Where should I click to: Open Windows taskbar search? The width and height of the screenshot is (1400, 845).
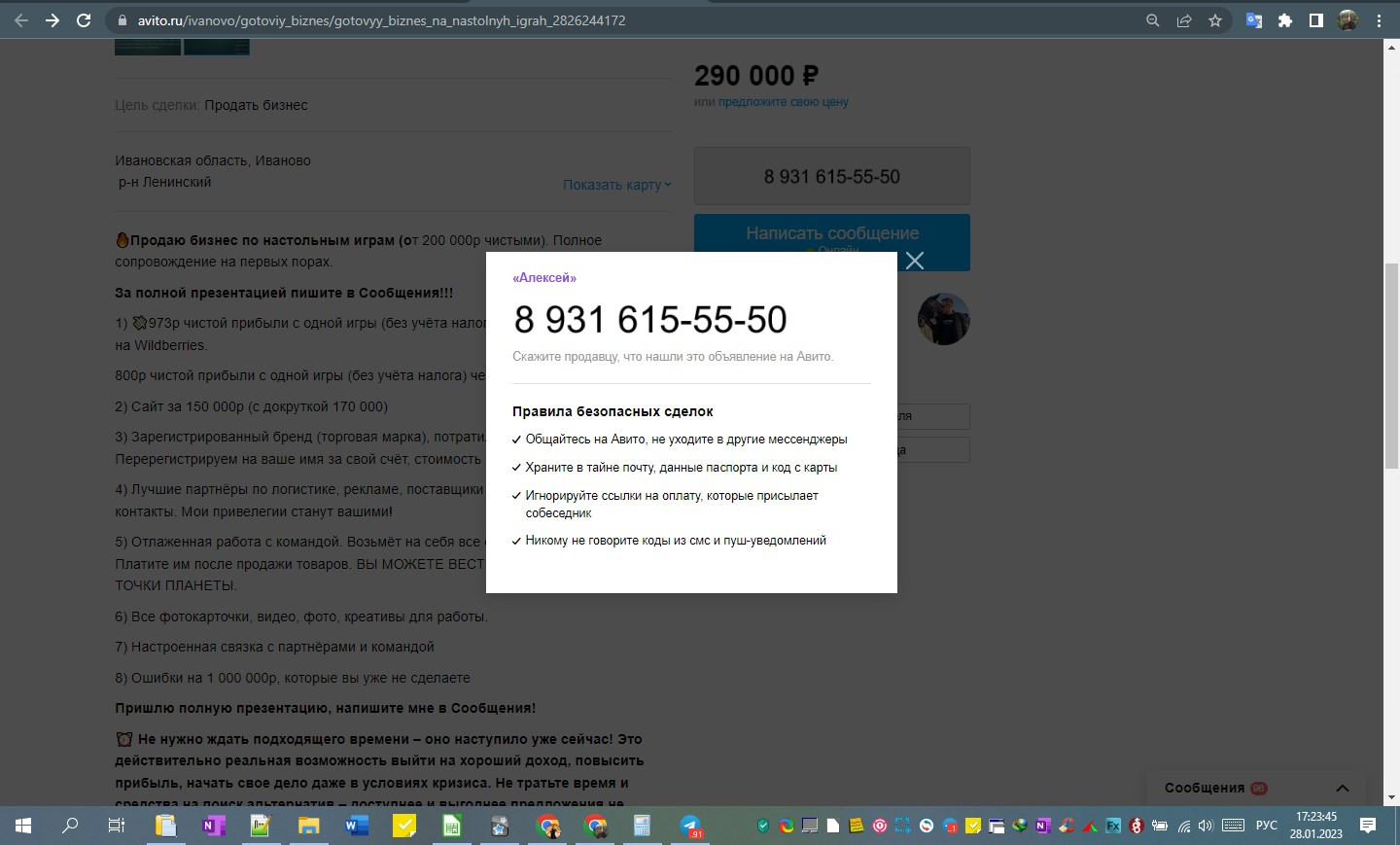tap(70, 826)
